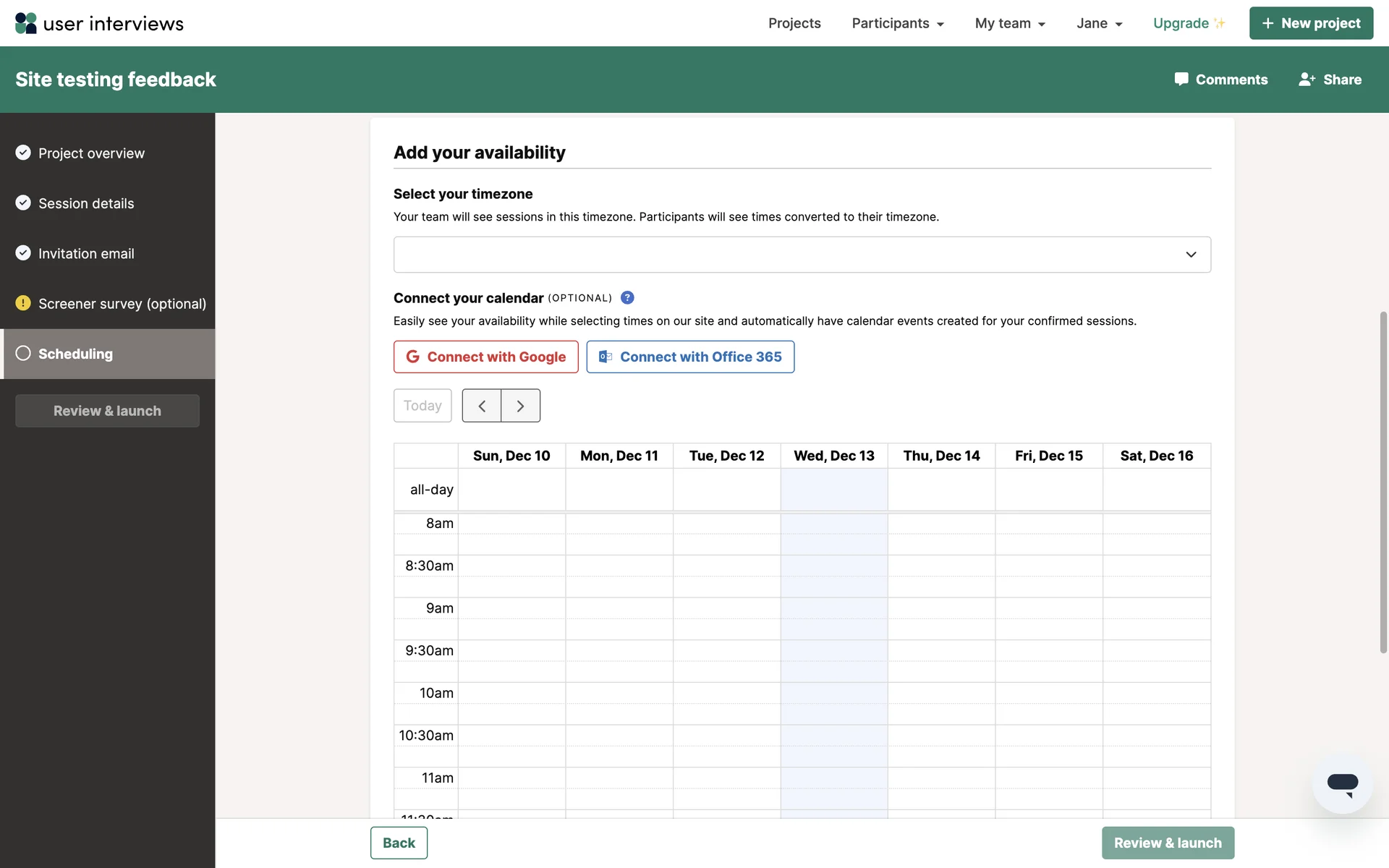
Task: Go to the Projects page
Action: 794,23
